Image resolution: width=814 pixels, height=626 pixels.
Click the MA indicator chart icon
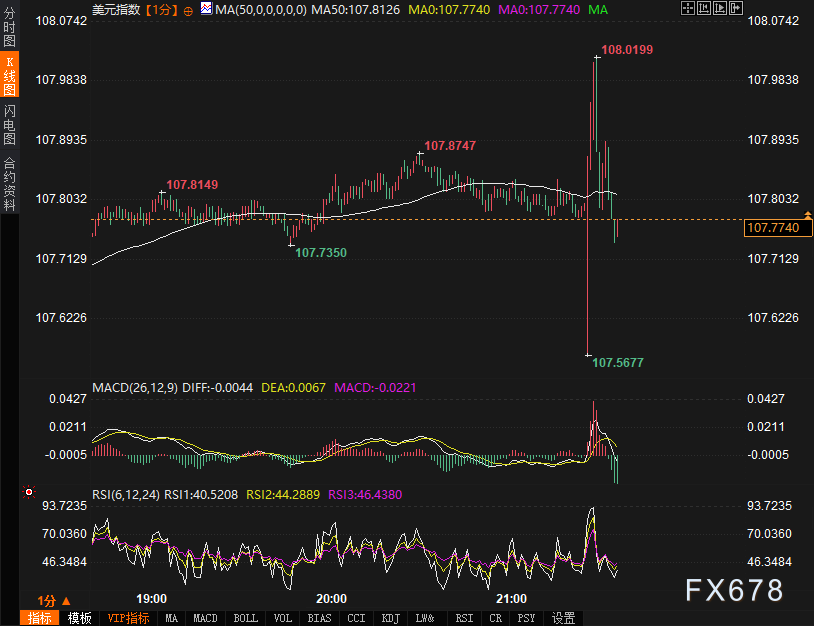coord(205,8)
